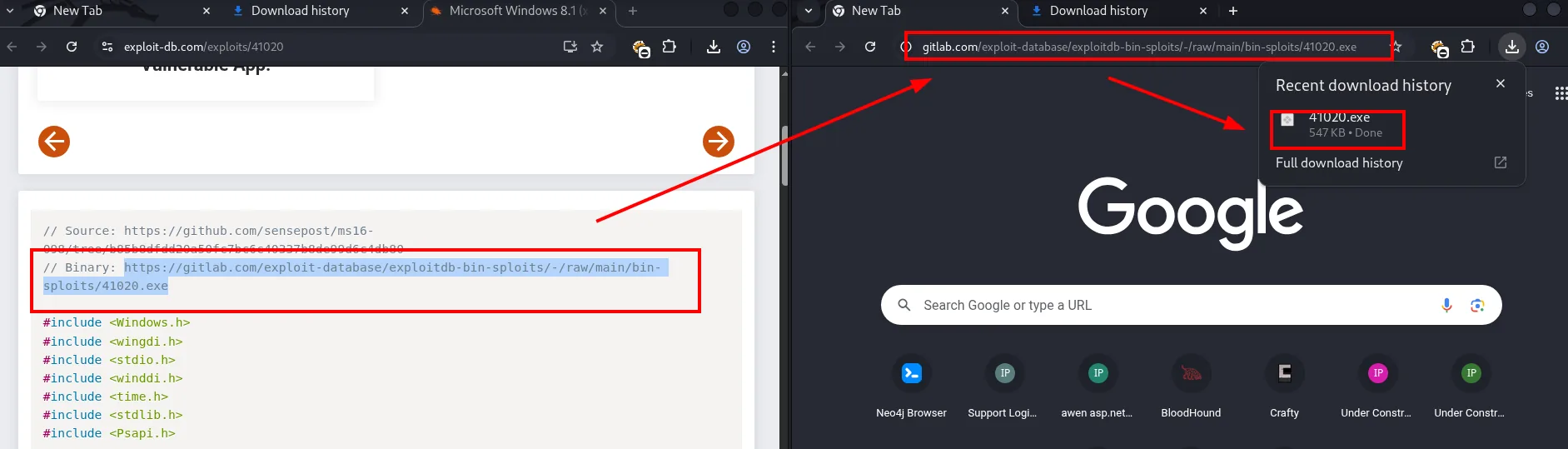Close New Tab in left browser window

pyautogui.click(x=207, y=11)
